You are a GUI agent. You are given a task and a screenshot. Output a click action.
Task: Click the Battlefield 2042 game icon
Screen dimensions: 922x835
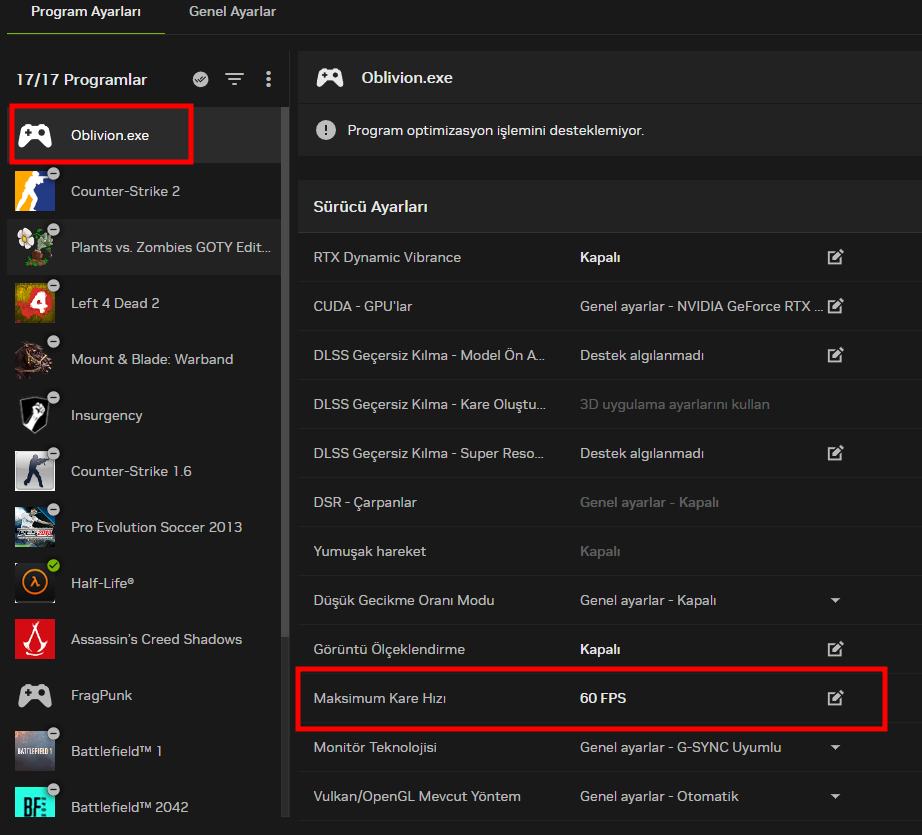(x=35, y=802)
